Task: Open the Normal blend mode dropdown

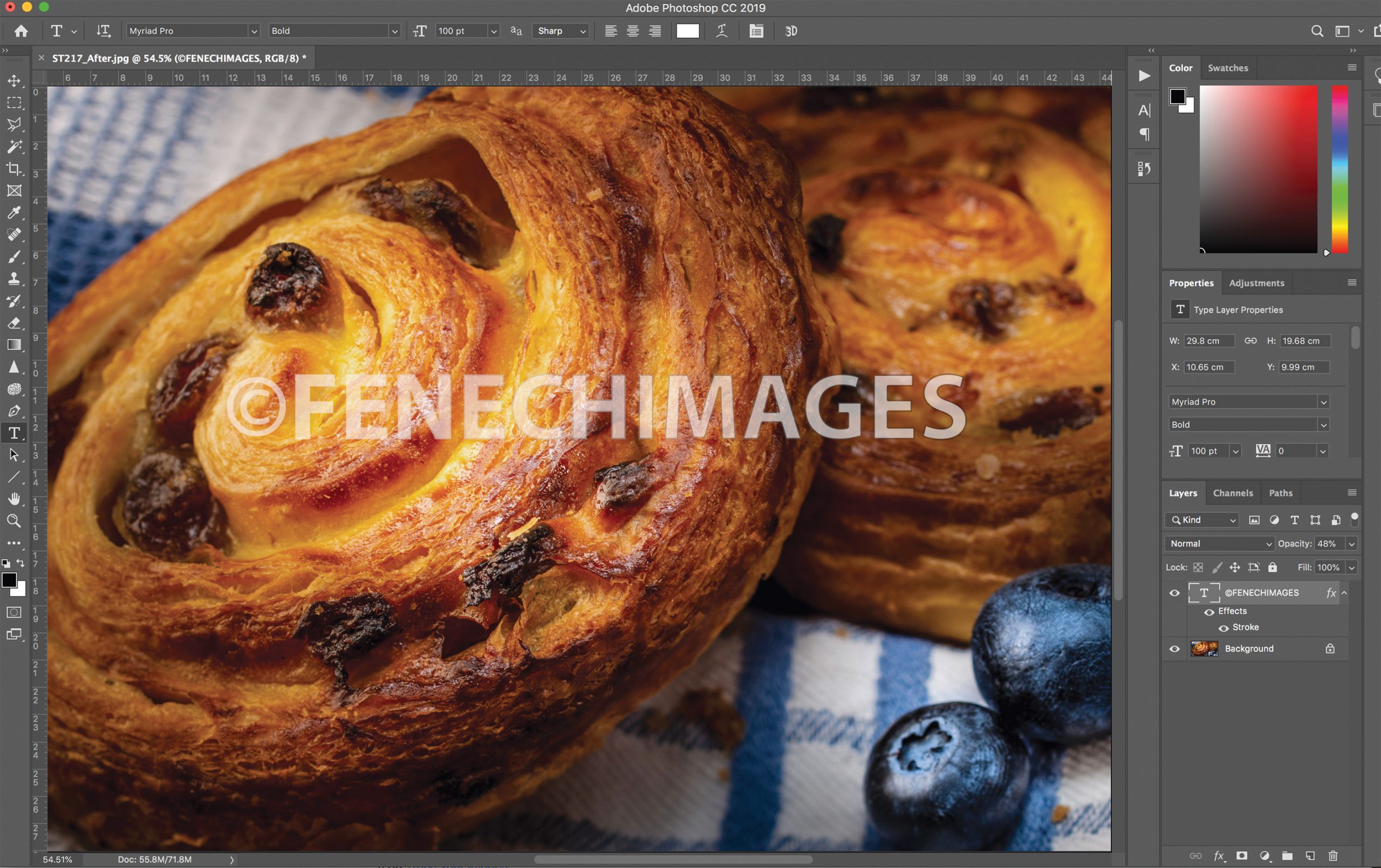Action: pos(1219,543)
